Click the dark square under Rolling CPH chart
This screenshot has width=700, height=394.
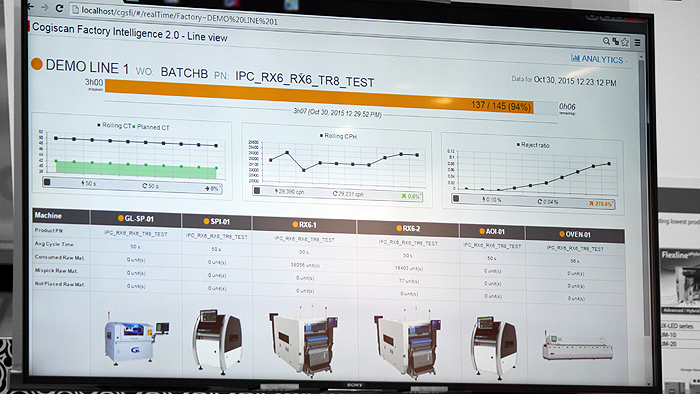pos(257,191)
